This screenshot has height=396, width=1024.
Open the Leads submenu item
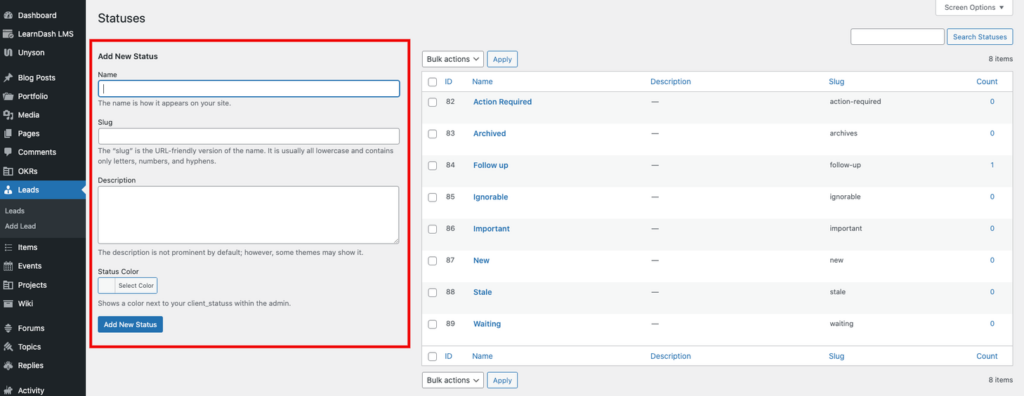click(x=14, y=211)
